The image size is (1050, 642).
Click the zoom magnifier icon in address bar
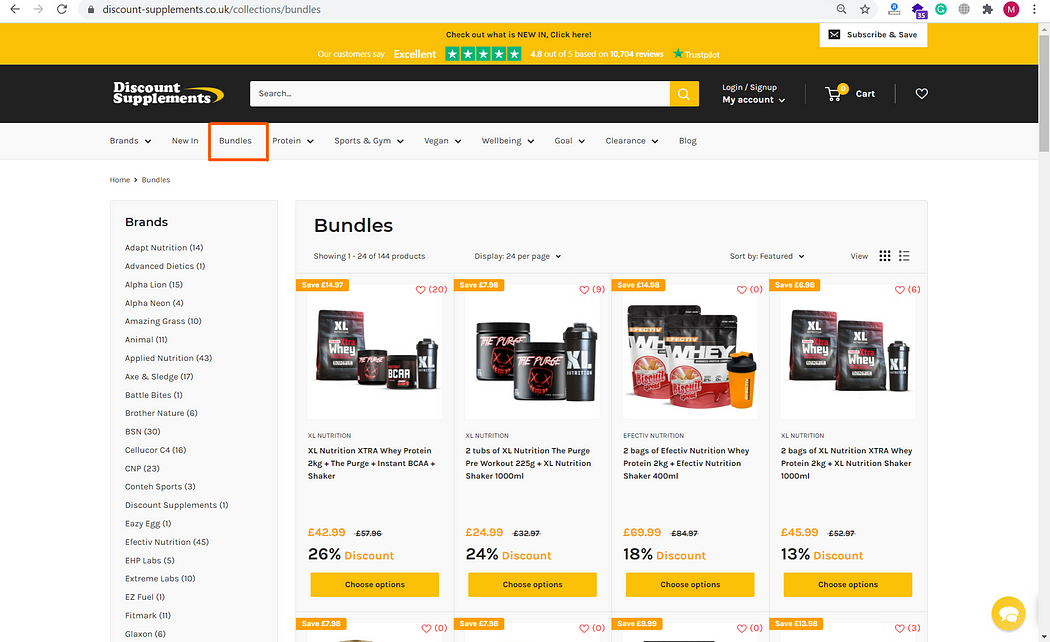point(841,9)
